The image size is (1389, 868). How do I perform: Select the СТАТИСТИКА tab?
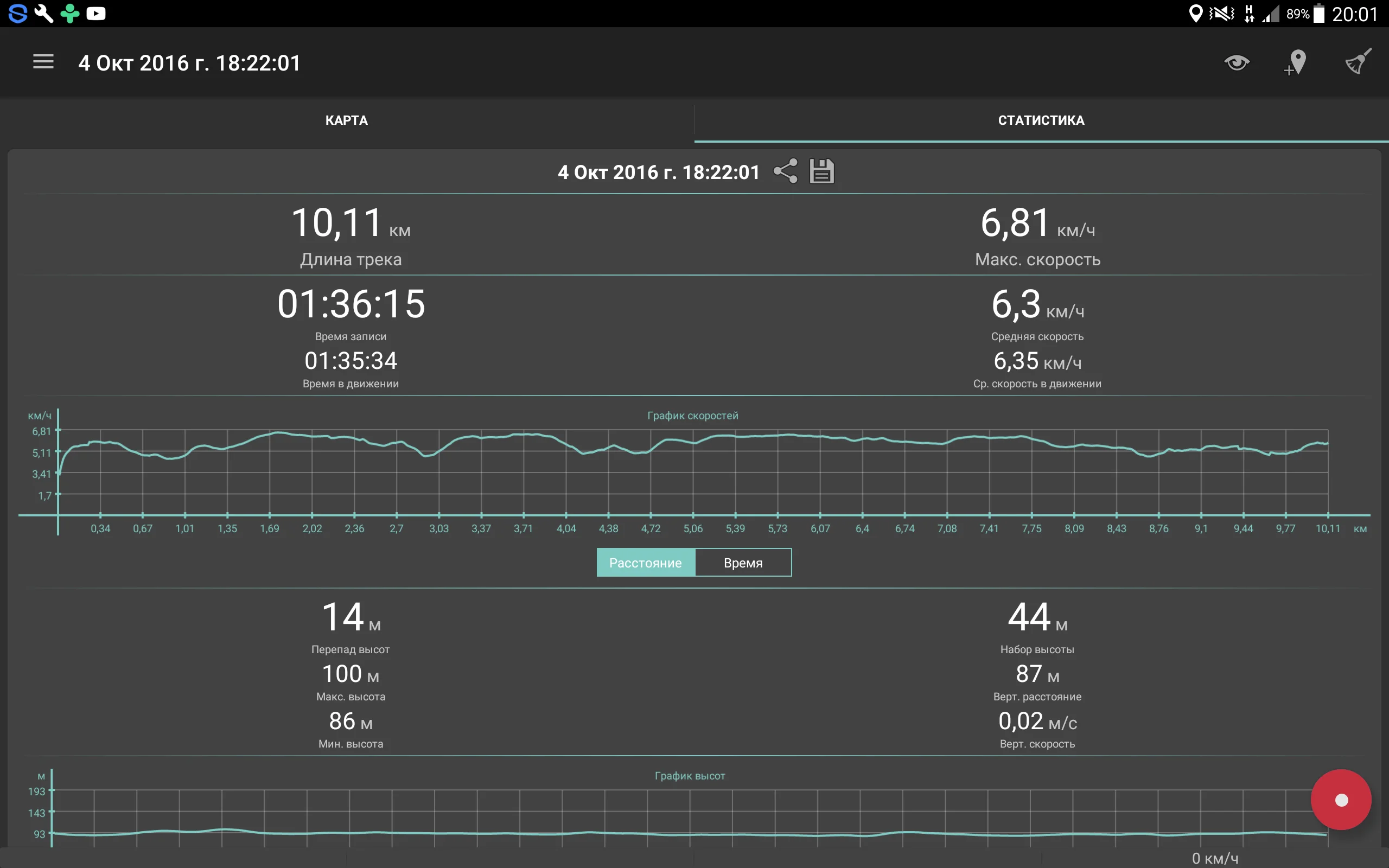(x=1041, y=120)
